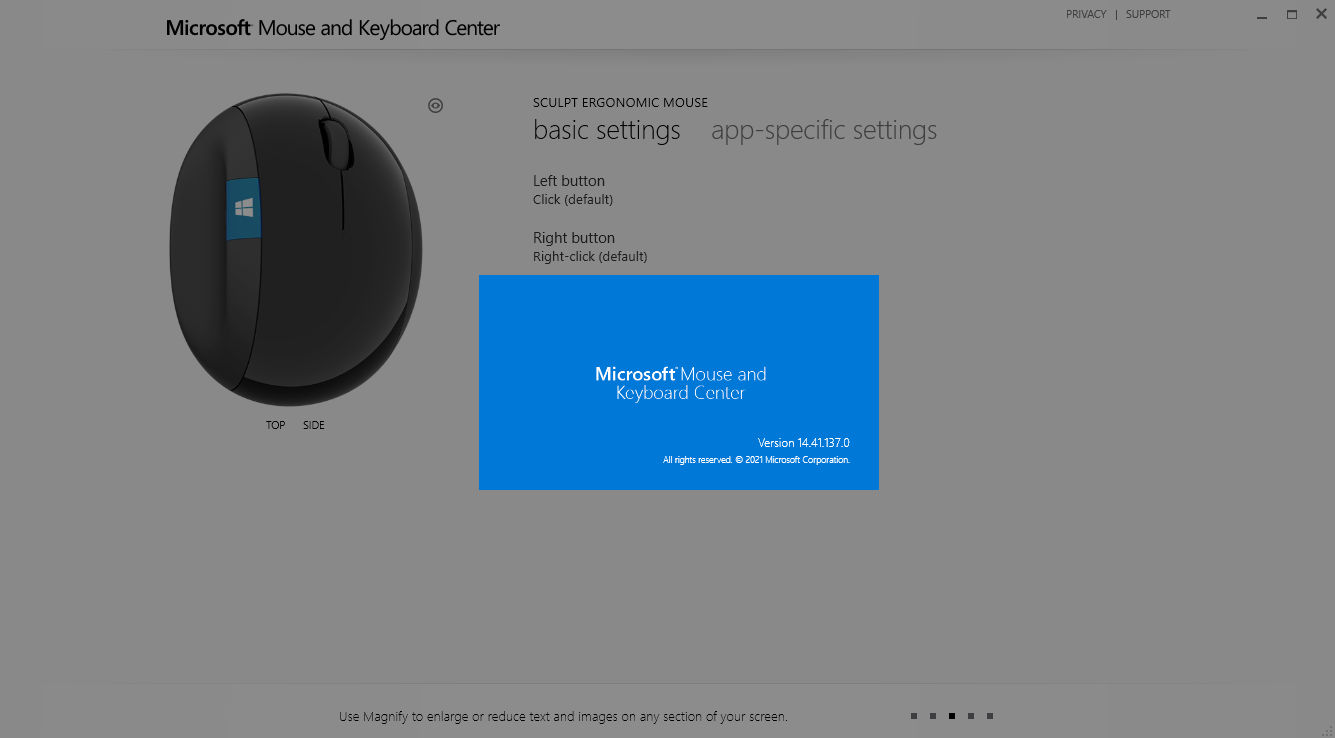Select the fourth tip pagination dot

click(x=971, y=716)
